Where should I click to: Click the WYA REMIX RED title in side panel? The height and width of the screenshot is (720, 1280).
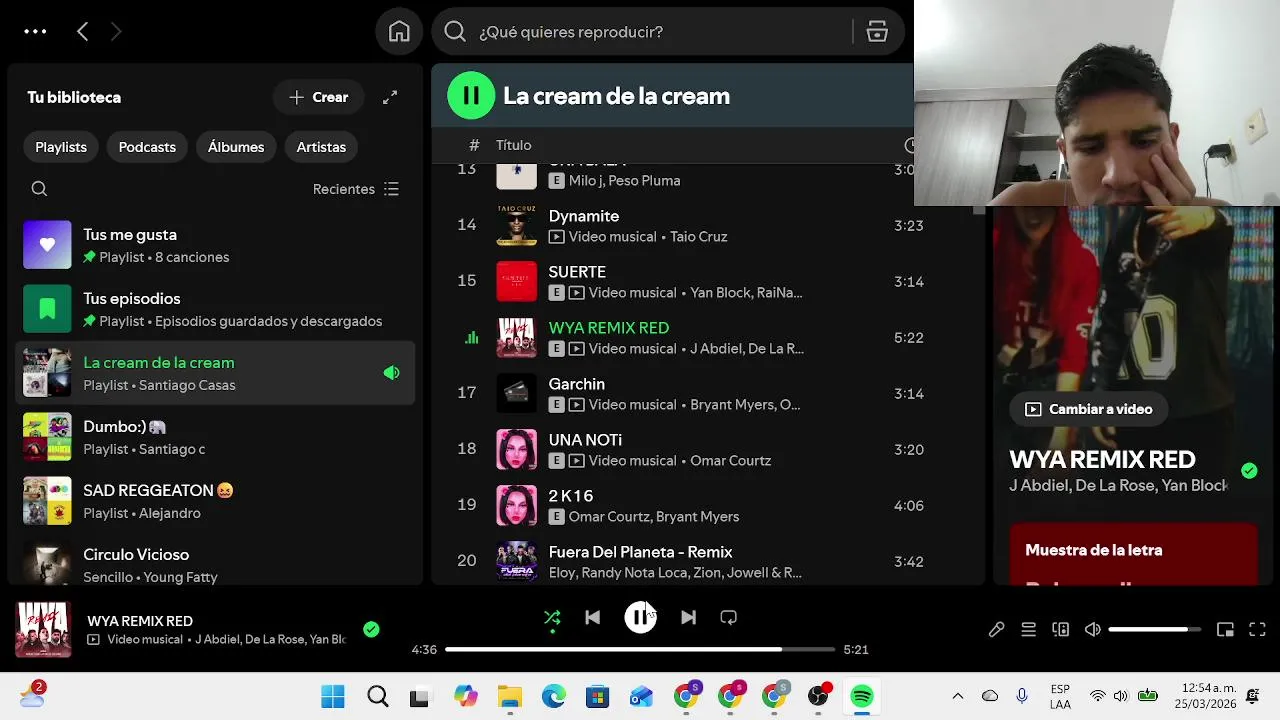point(1102,460)
